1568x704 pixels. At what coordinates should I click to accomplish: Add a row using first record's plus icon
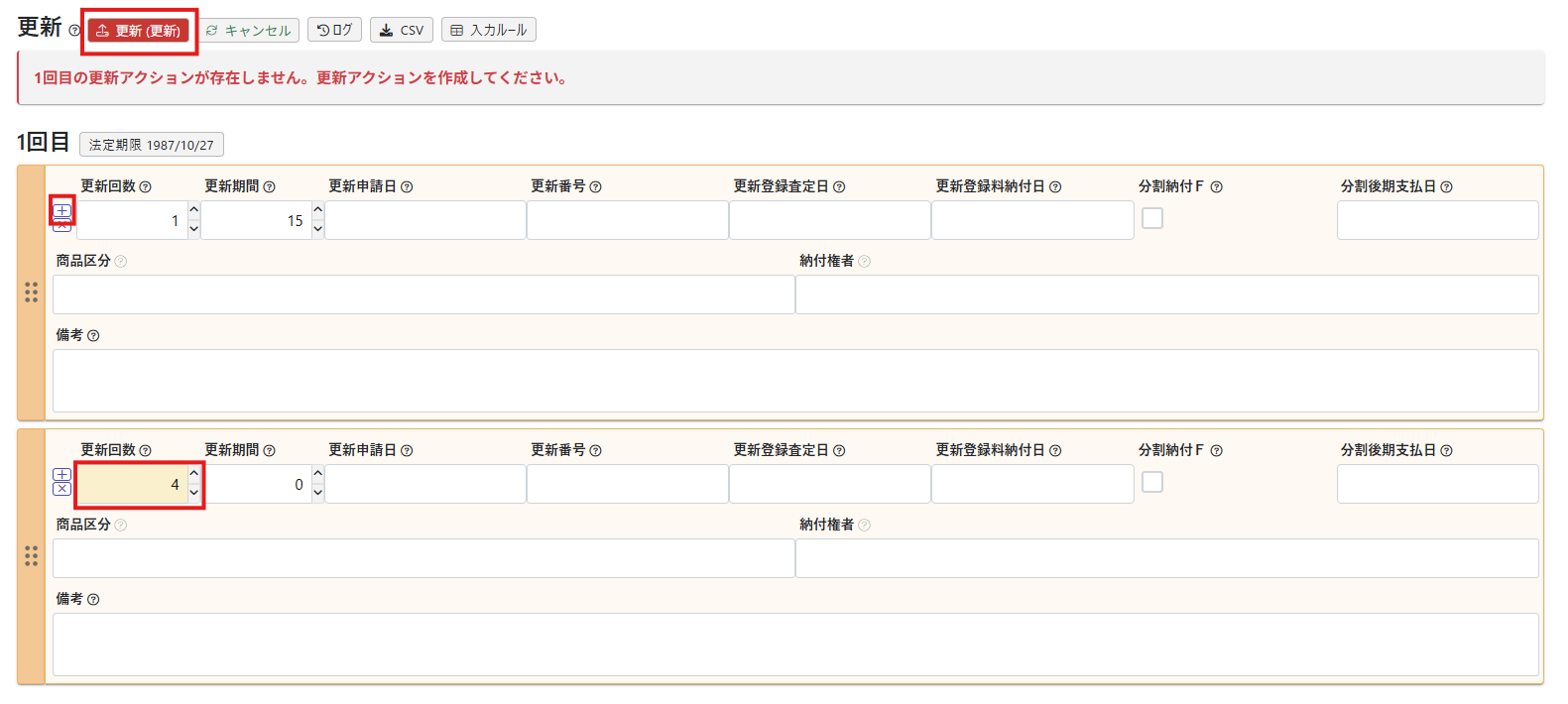pyautogui.click(x=61, y=210)
